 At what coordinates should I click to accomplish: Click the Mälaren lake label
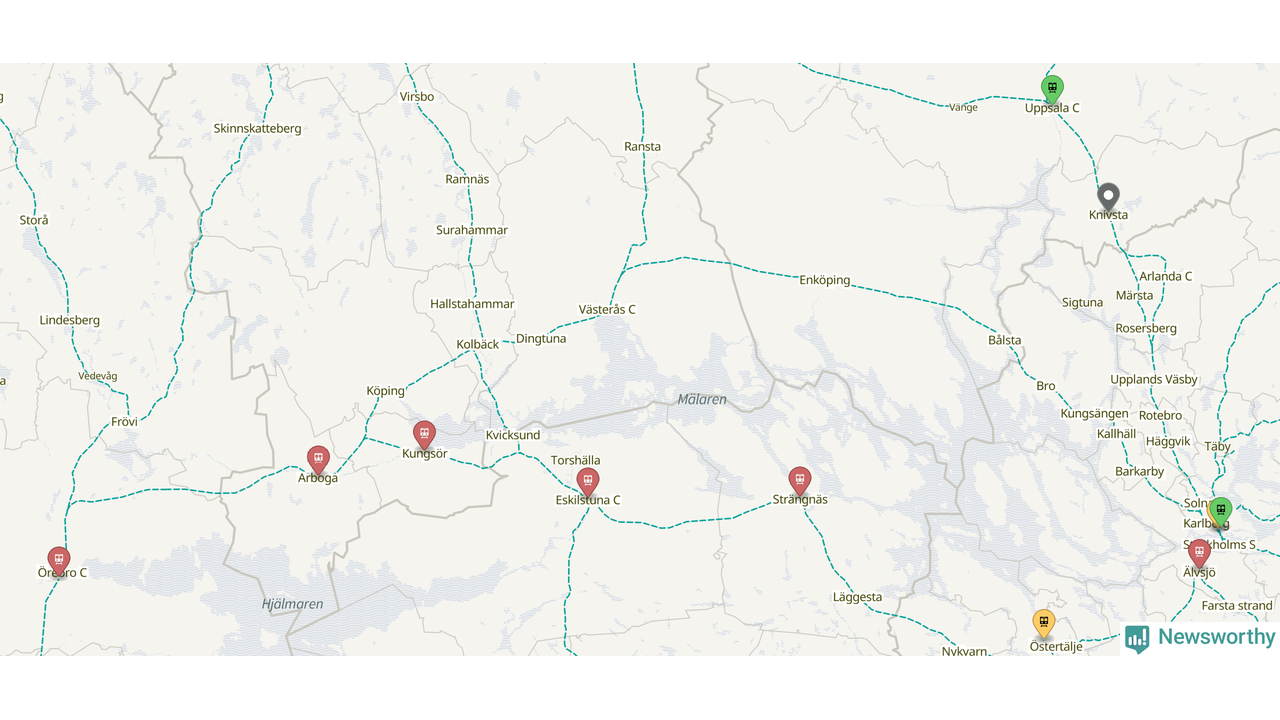point(702,400)
